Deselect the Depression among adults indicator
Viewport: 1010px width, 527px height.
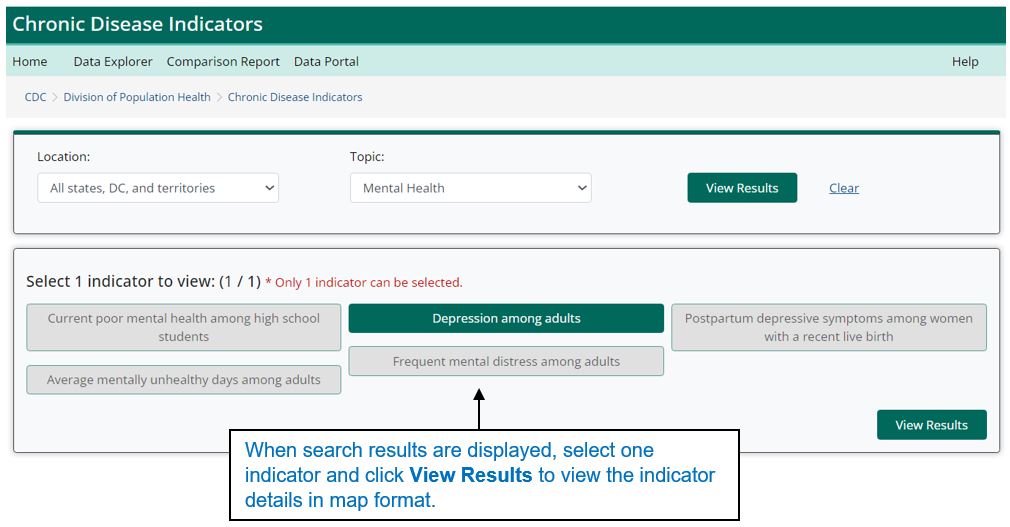click(x=506, y=319)
